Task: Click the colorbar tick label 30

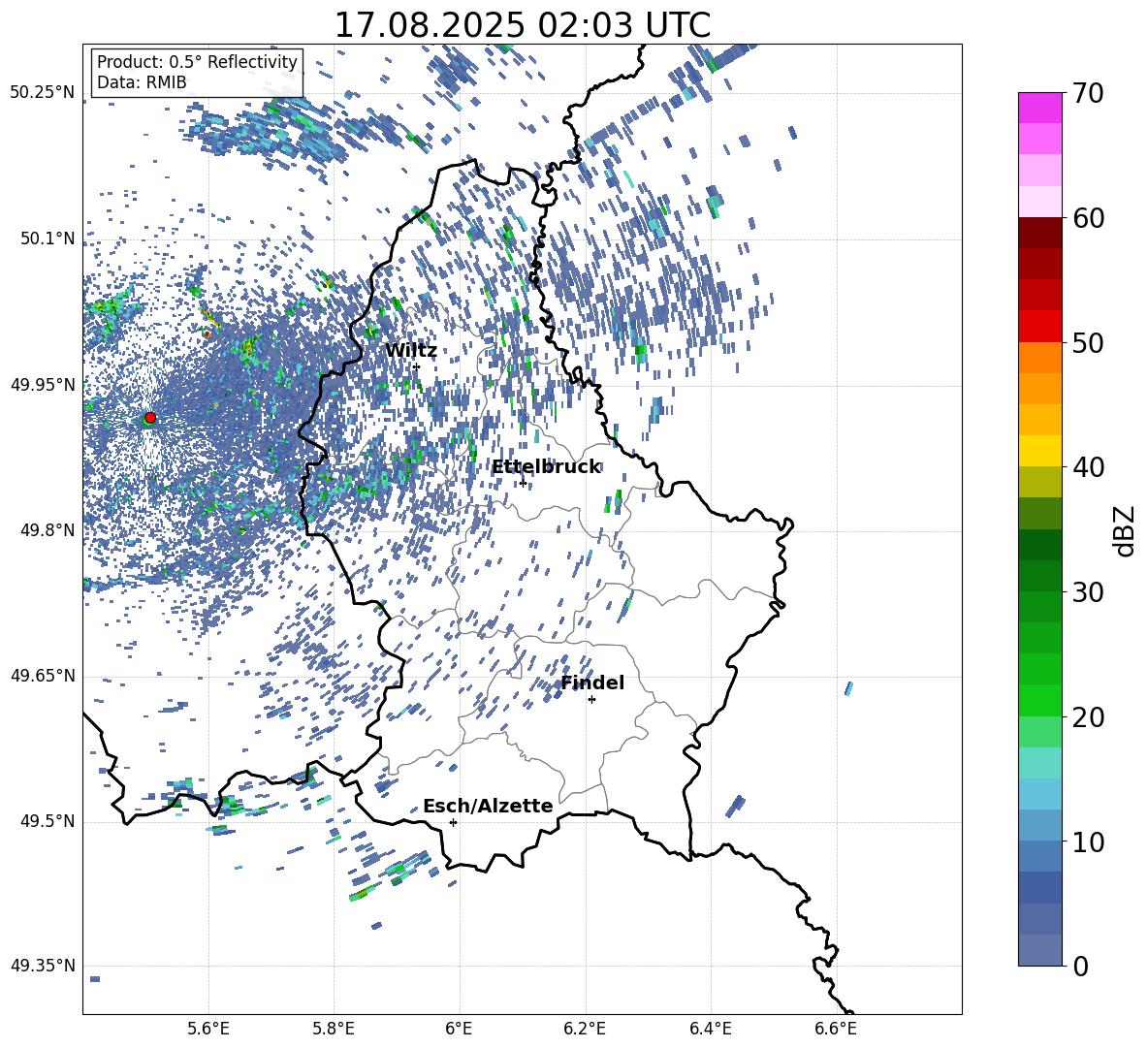Action: pyautogui.click(x=1088, y=592)
